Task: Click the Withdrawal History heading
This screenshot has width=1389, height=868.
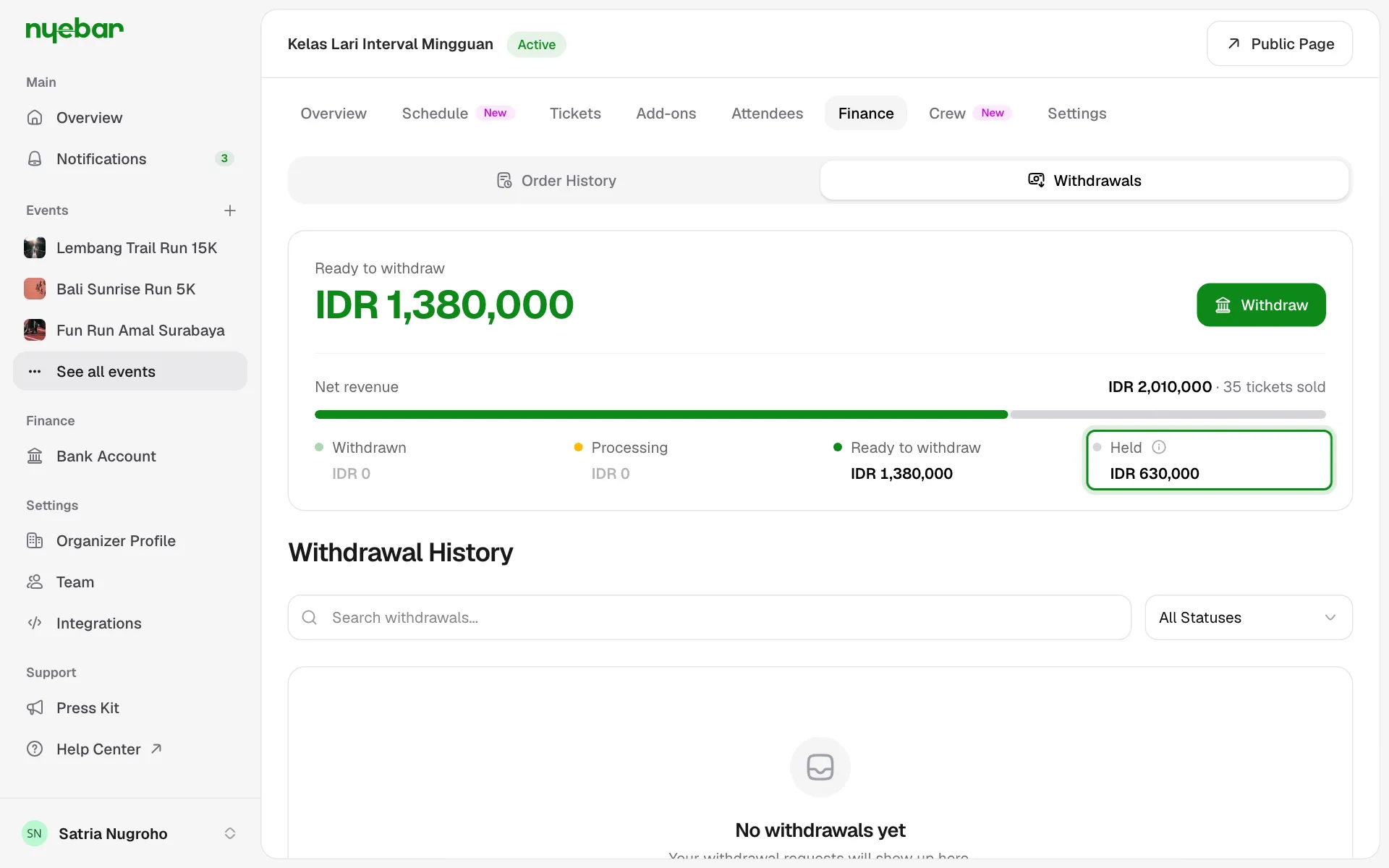Action: [x=400, y=553]
